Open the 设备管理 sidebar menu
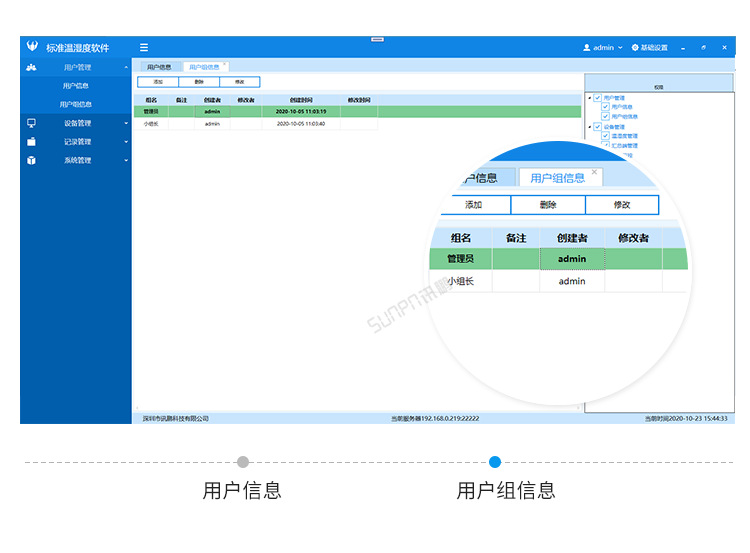Viewport: 750px width, 553px height. pyautogui.click(x=77, y=123)
